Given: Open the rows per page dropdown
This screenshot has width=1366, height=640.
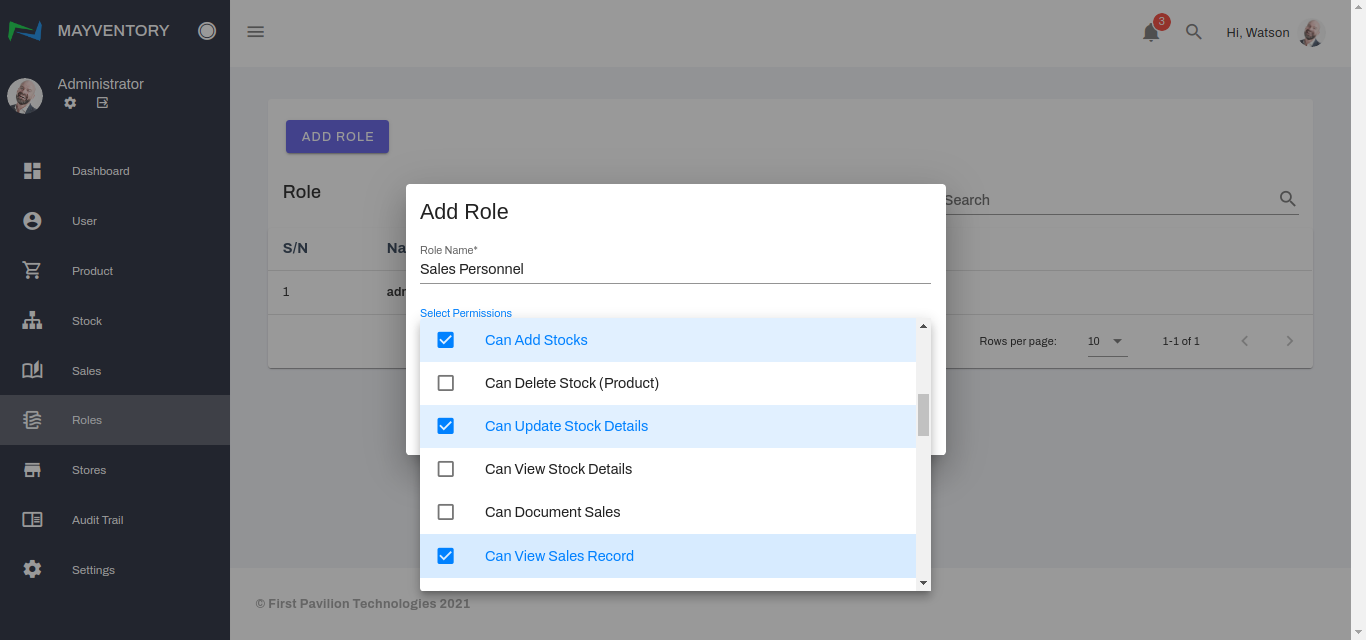Looking at the screenshot, I should point(1107,341).
